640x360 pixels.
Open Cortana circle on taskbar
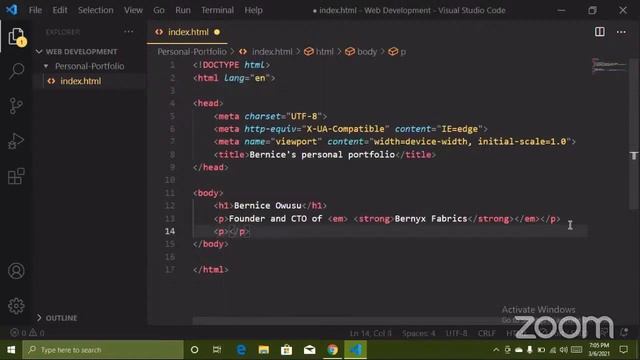point(195,350)
